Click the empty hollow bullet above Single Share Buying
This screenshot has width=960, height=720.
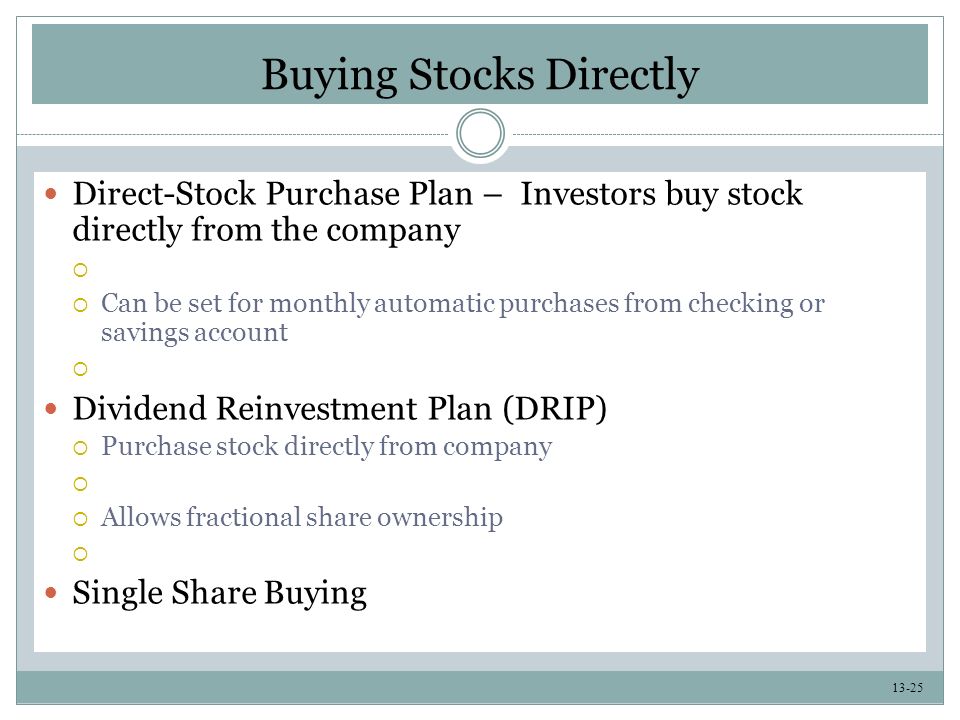pyautogui.click(x=80, y=554)
